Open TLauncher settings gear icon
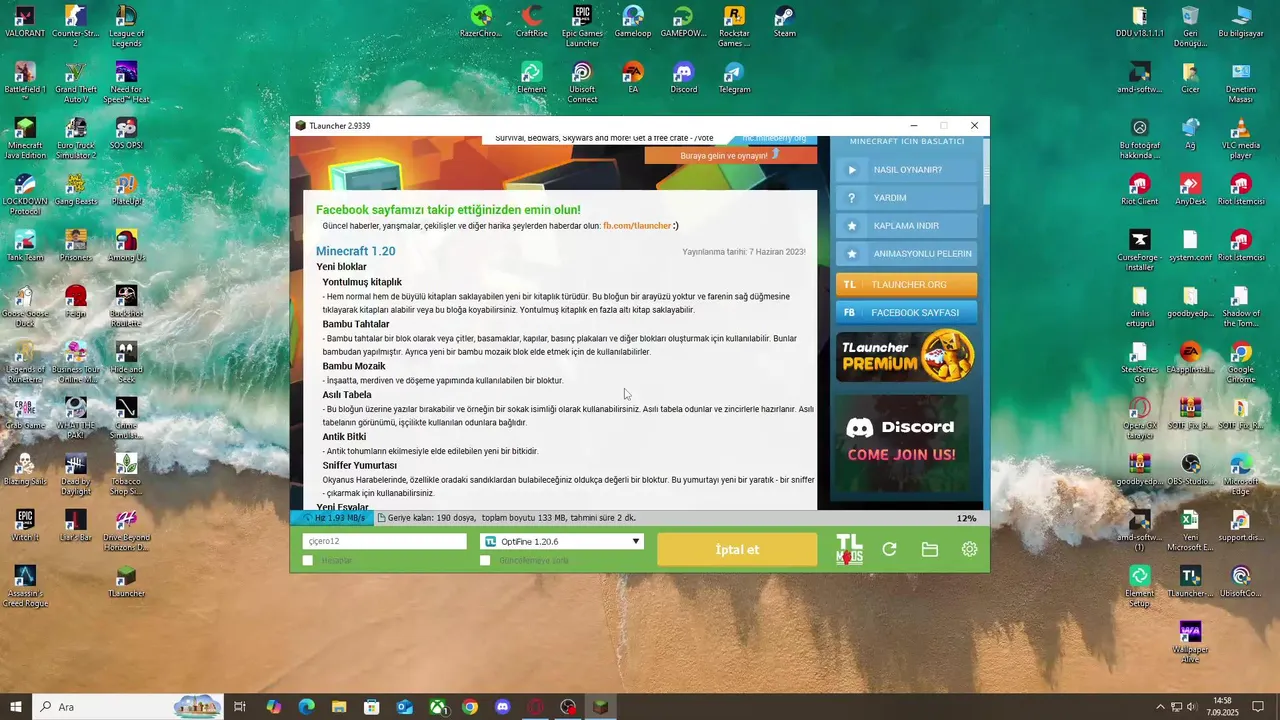 [969, 549]
